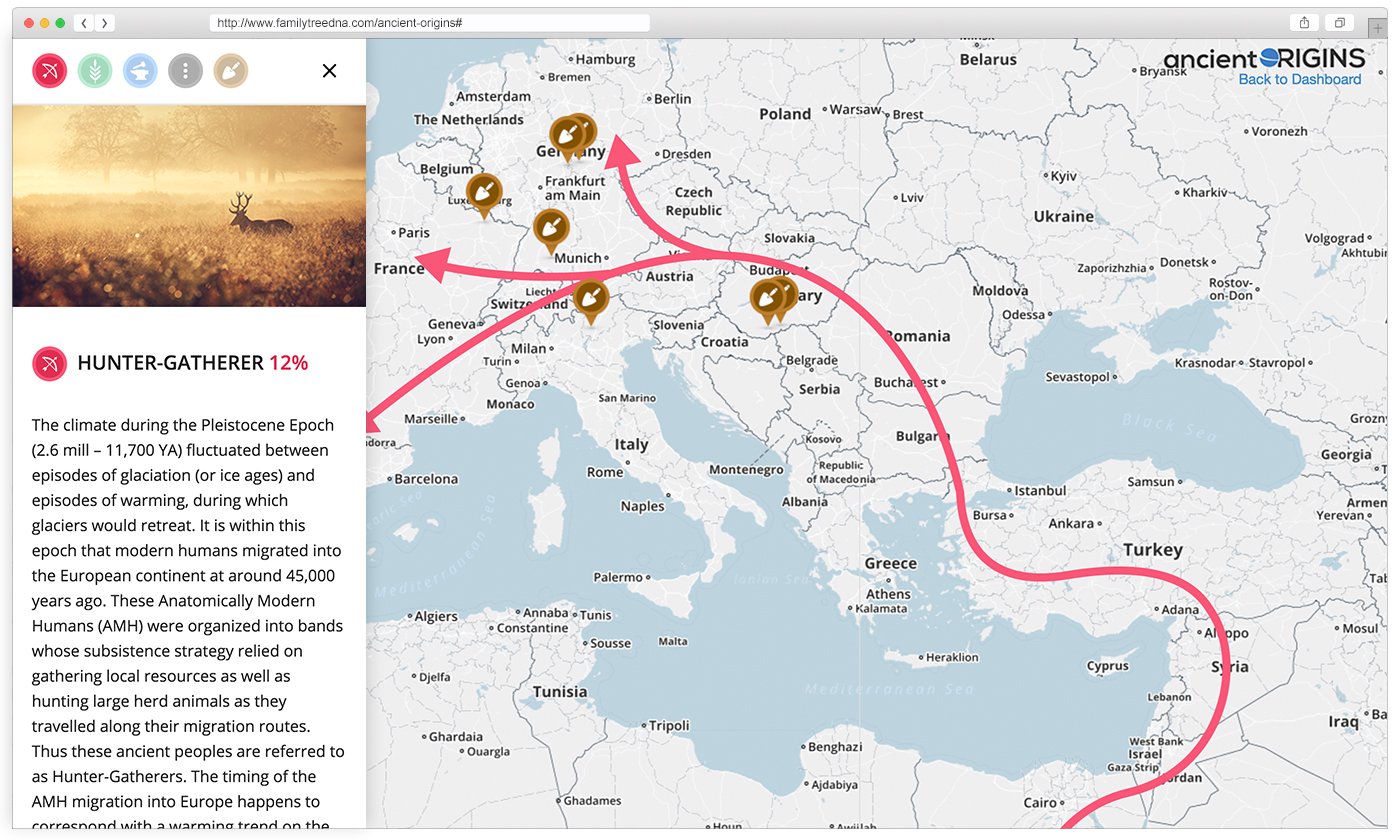Image resolution: width=1400 pixels, height=840 pixels.
Task: Click the dig site pin over Luxembourg
Action: 484,195
